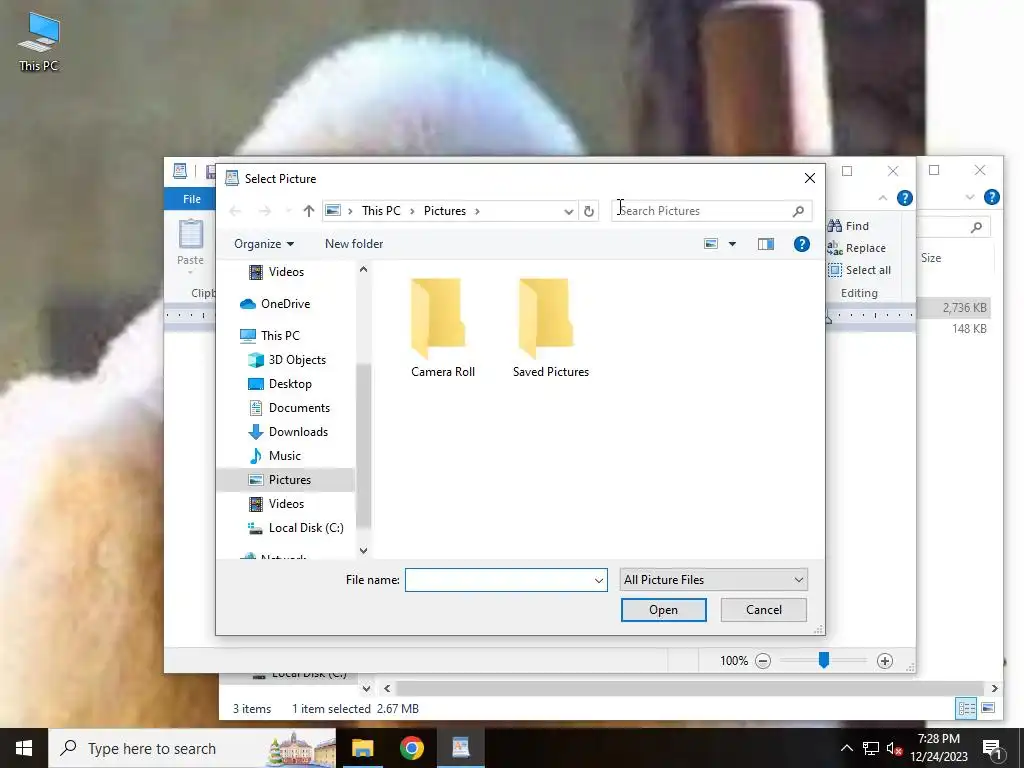Expand the address bar history dropdown

(568, 211)
